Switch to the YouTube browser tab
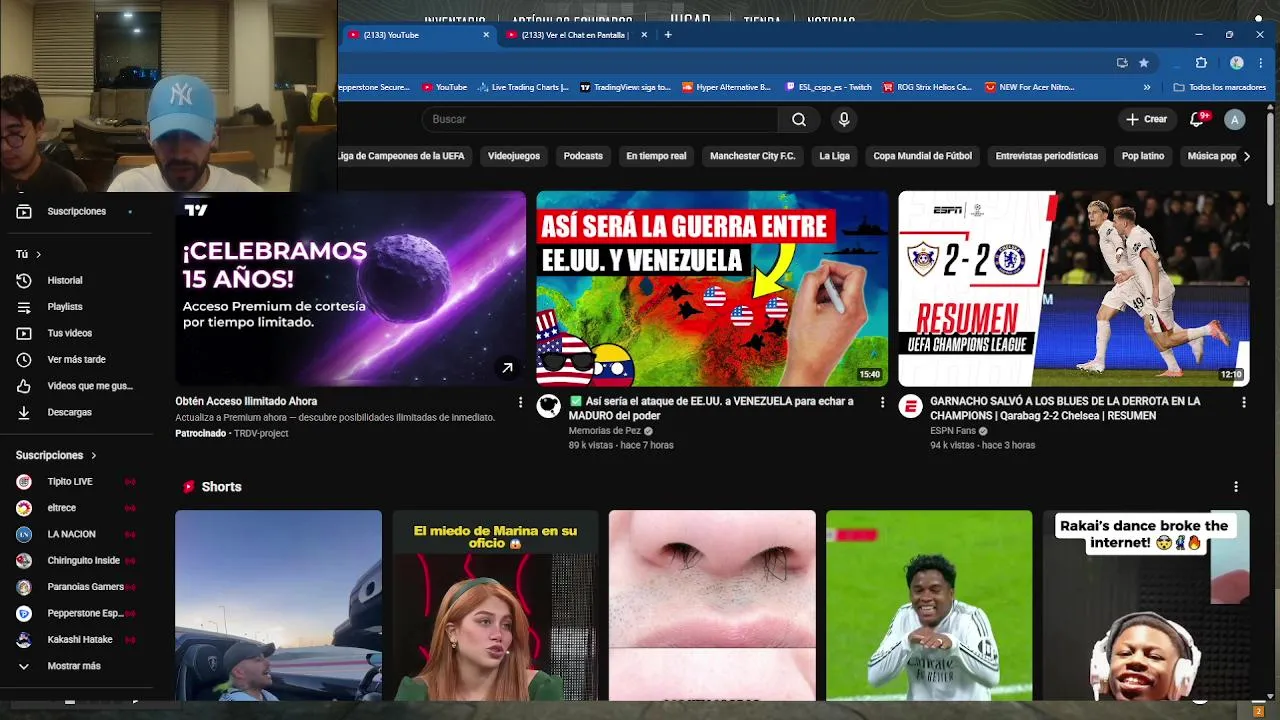The width and height of the screenshot is (1280, 720). (418, 35)
